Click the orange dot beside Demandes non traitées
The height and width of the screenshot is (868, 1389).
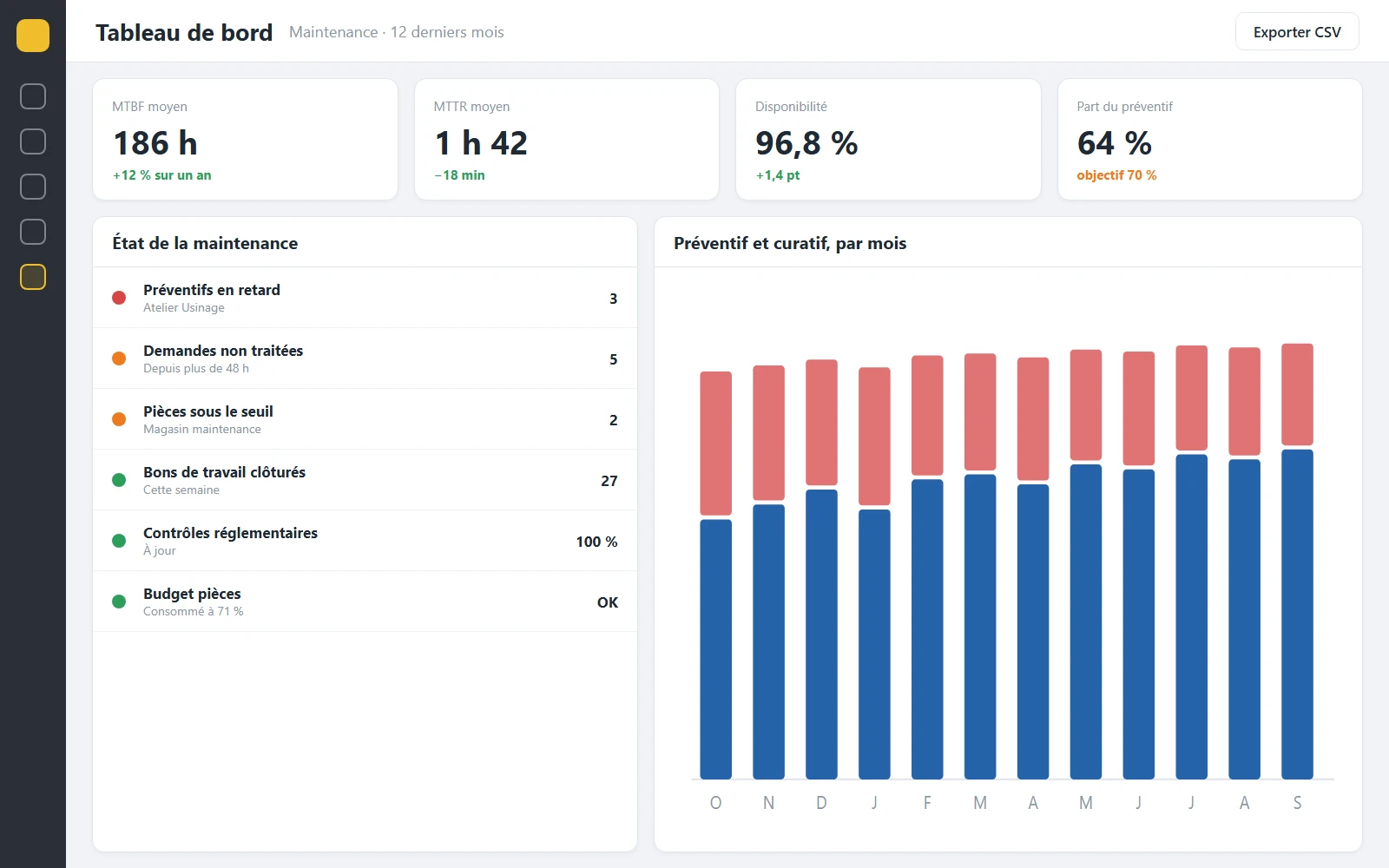click(119, 358)
